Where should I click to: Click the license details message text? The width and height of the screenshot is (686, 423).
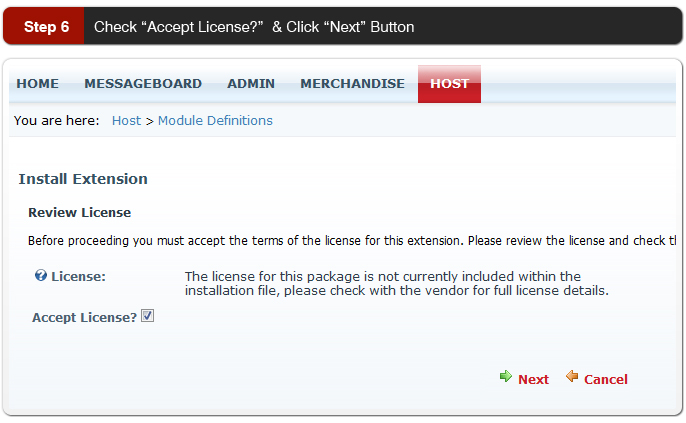point(397,283)
